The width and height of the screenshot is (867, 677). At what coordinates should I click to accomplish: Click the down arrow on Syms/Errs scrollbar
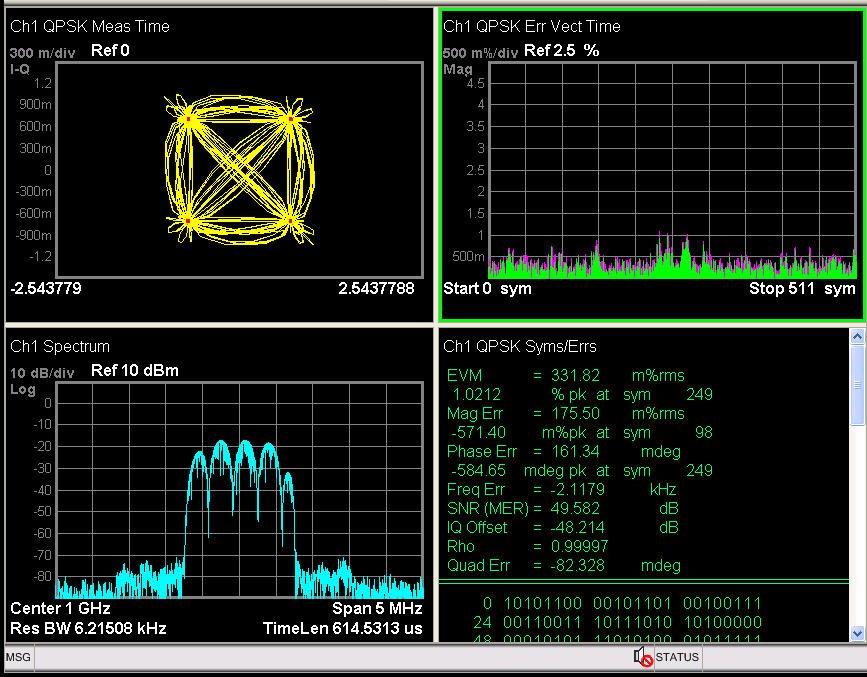tap(858, 635)
